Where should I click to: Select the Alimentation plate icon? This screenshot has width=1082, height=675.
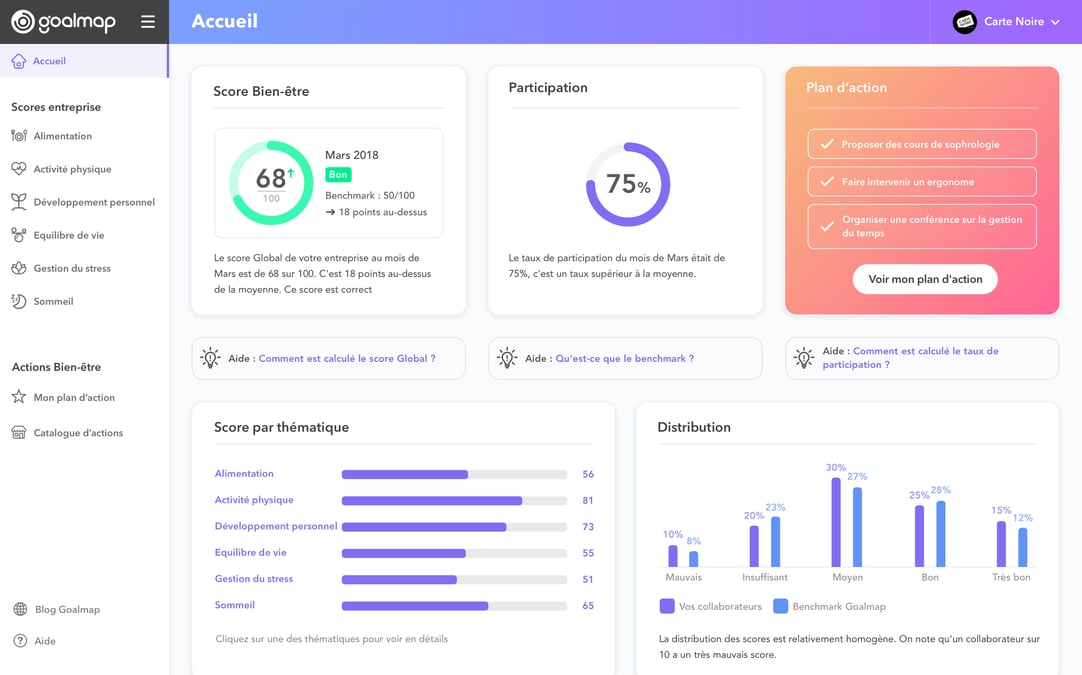(x=19, y=136)
